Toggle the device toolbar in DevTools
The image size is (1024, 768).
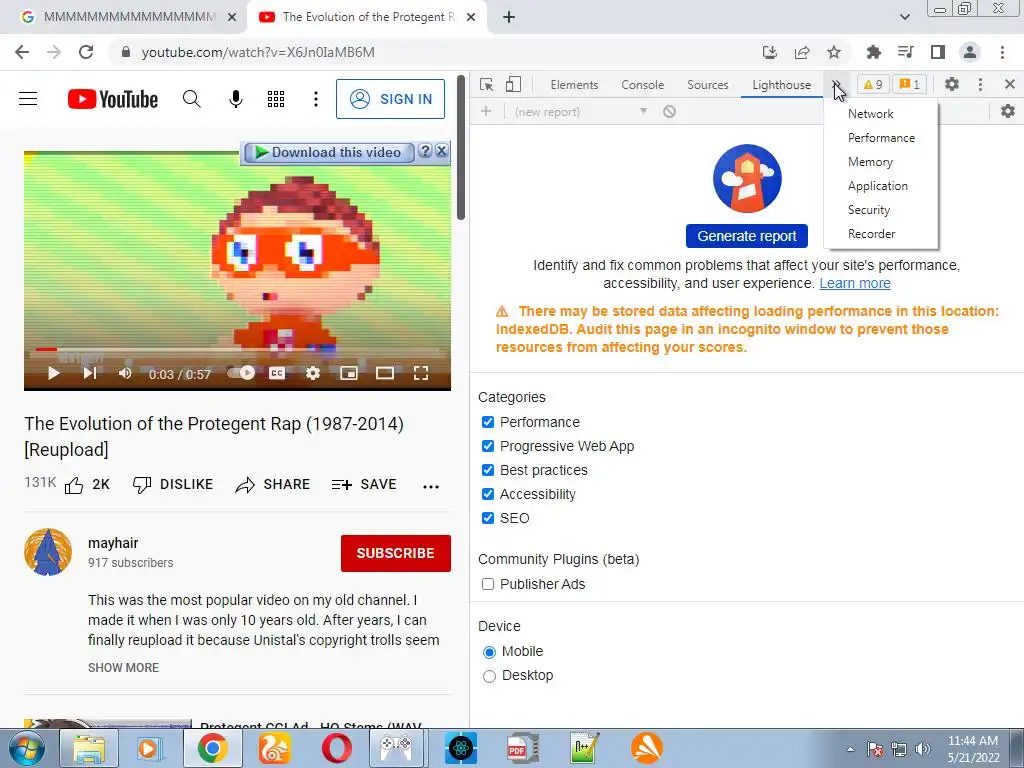click(513, 85)
